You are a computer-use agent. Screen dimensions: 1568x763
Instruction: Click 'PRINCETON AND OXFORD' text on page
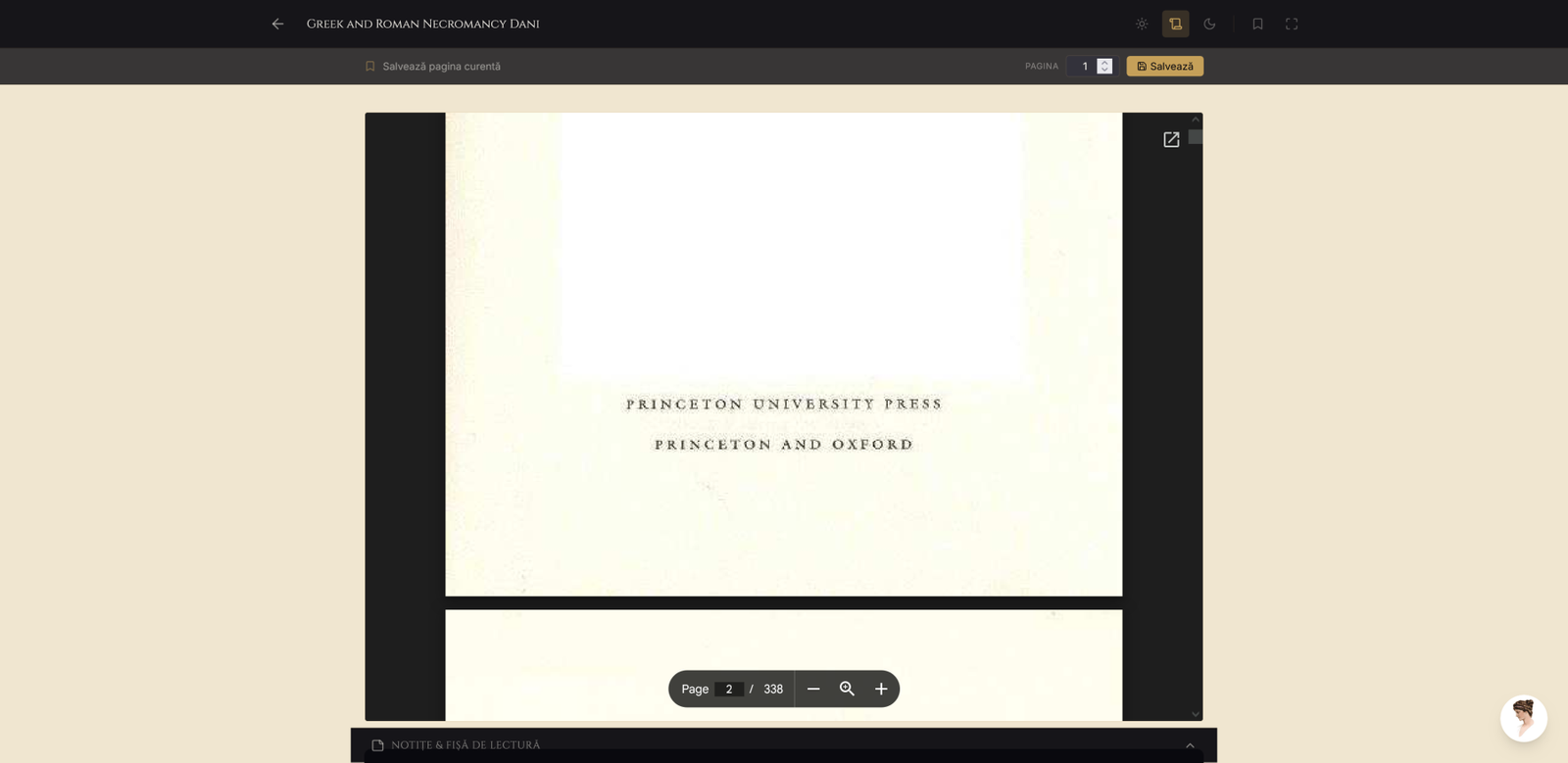point(784,445)
